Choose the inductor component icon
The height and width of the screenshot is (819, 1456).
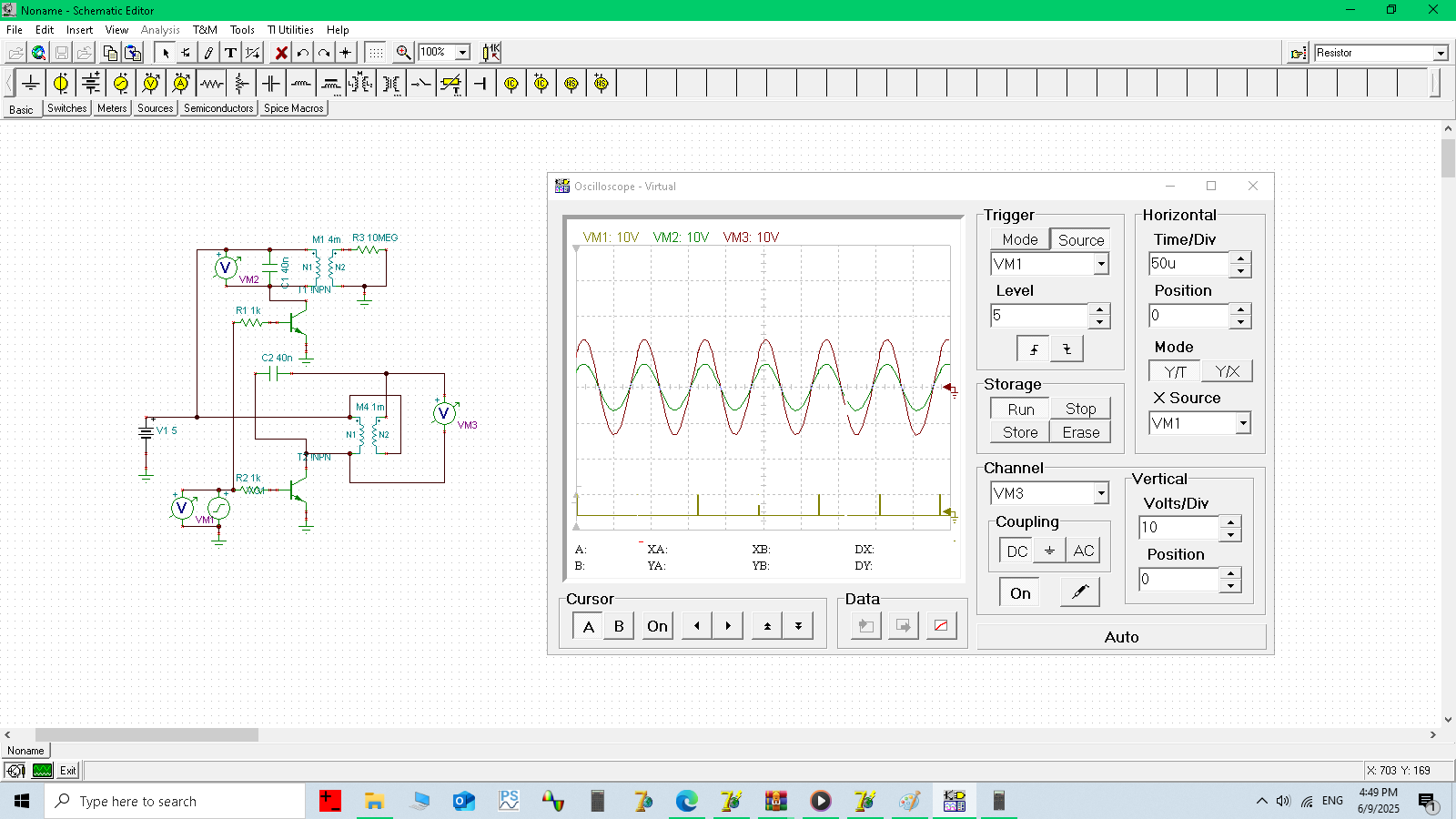click(301, 84)
